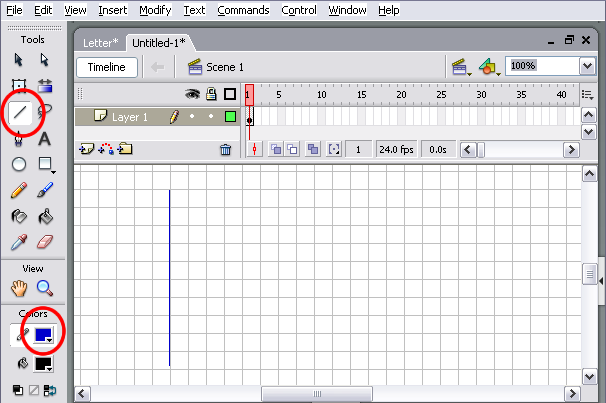Image resolution: width=606 pixels, height=403 pixels.
Task: Toggle show/hide all layers eye icon
Action: click(193, 95)
